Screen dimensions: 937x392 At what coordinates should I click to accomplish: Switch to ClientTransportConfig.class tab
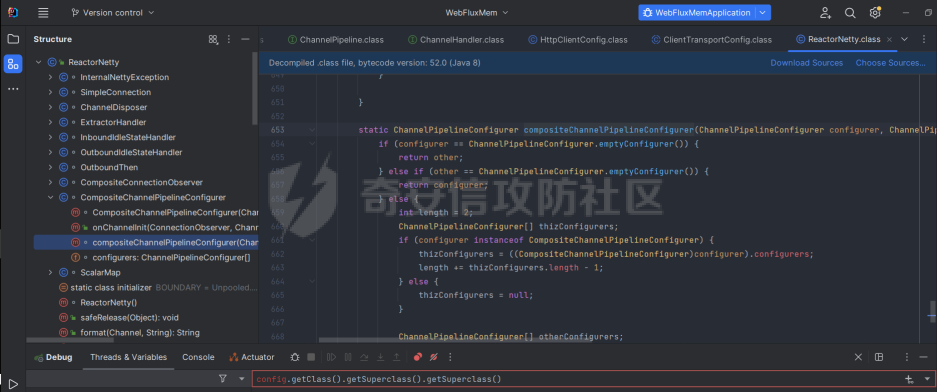pyautogui.click(x=712, y=40)
